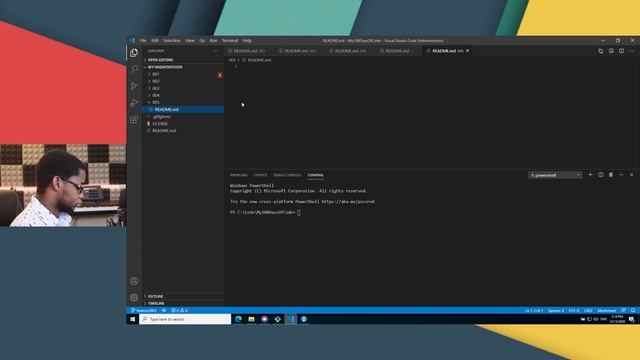This screenshot has width=640, height=360.
Task: Open the View menu
Action: coord(190,41)
